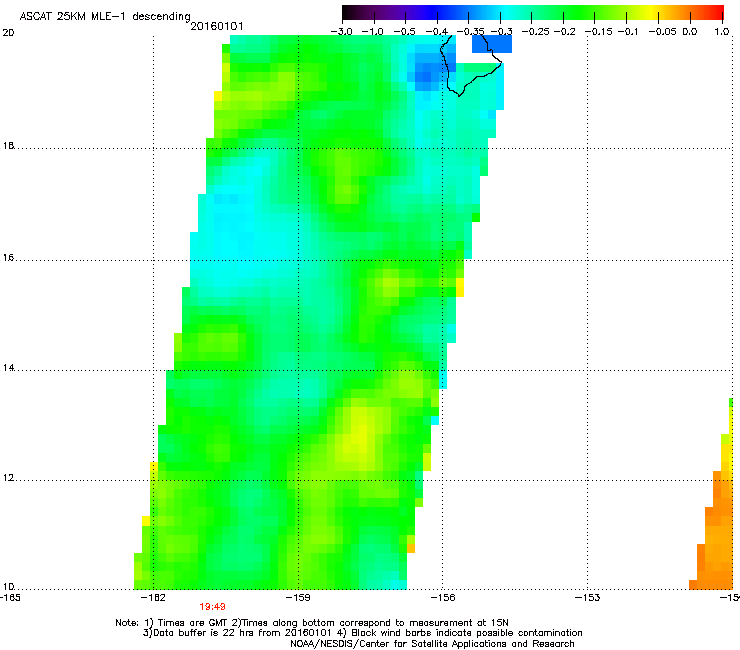740x650 pixels.
Task: Click the color bar label -3.0
Action: click(341, 32)
